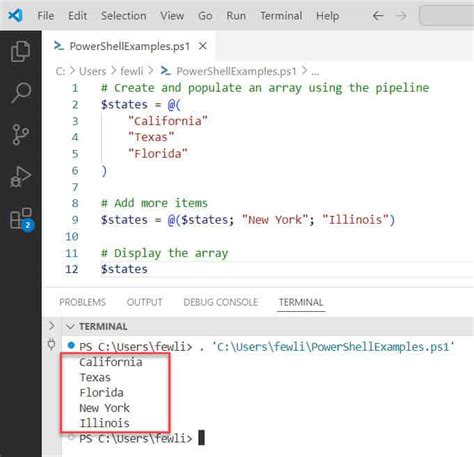The height and width of the screenshot is (457, 474).
Task: Open the Search view in the activity bar
Action: pyautogui.click(x=21, y=93)
